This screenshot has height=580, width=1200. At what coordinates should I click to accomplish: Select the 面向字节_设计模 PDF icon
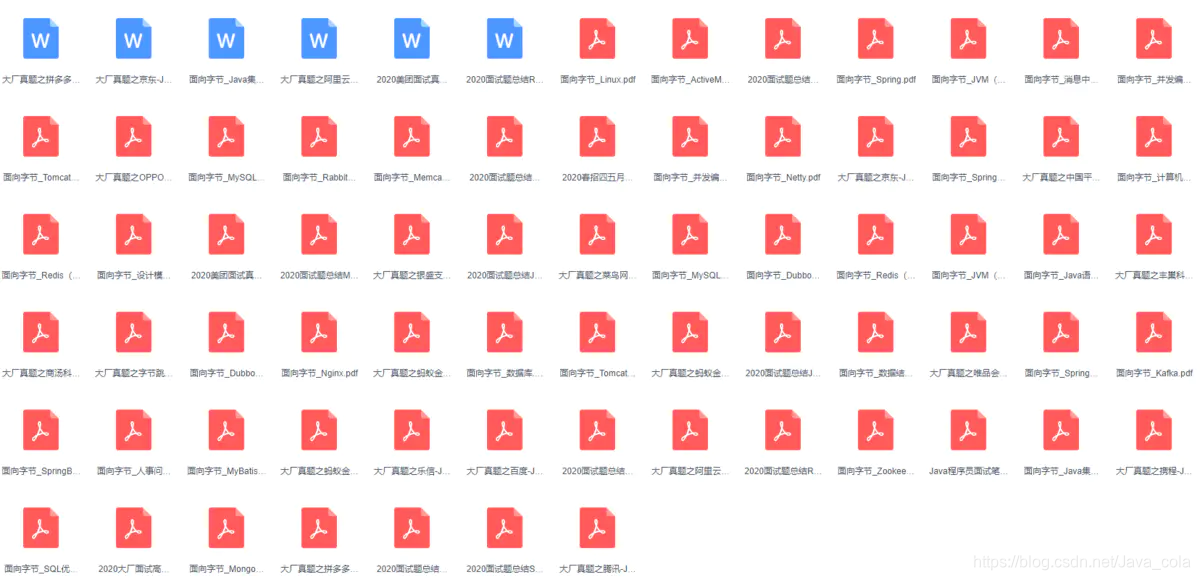click(134, 235)
